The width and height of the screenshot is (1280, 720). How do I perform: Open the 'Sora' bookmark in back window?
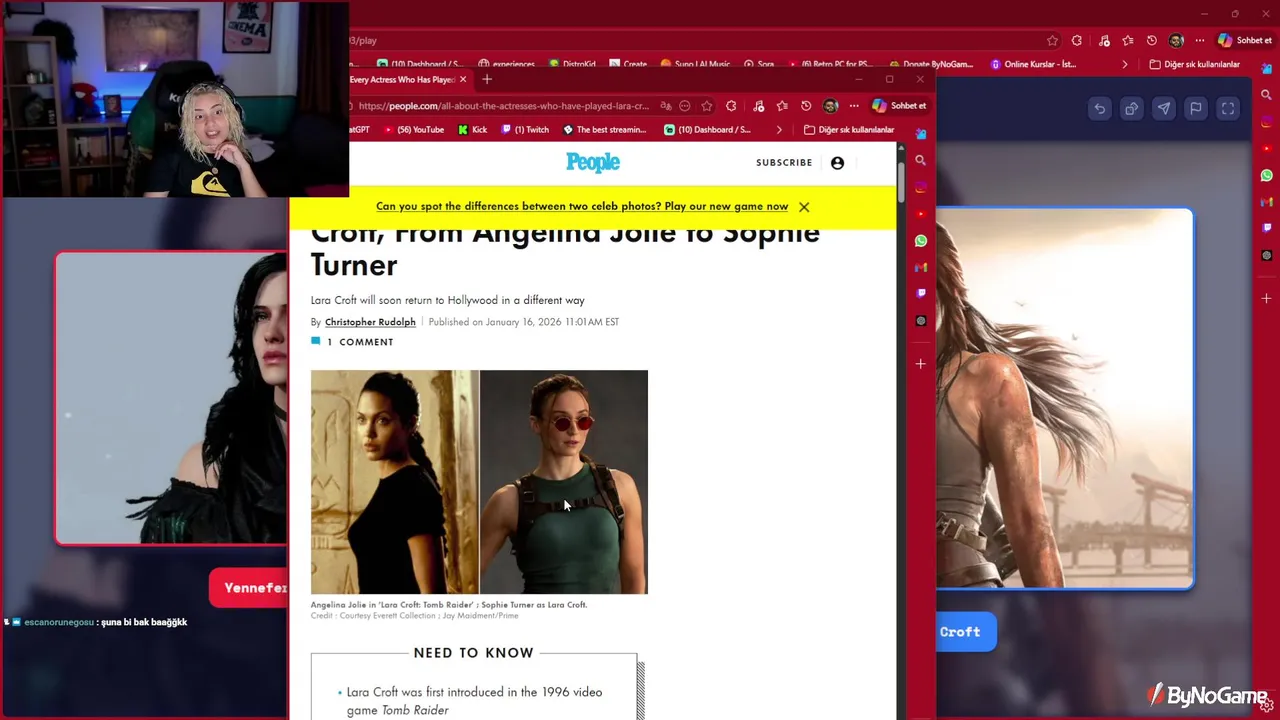click(759, 65)
